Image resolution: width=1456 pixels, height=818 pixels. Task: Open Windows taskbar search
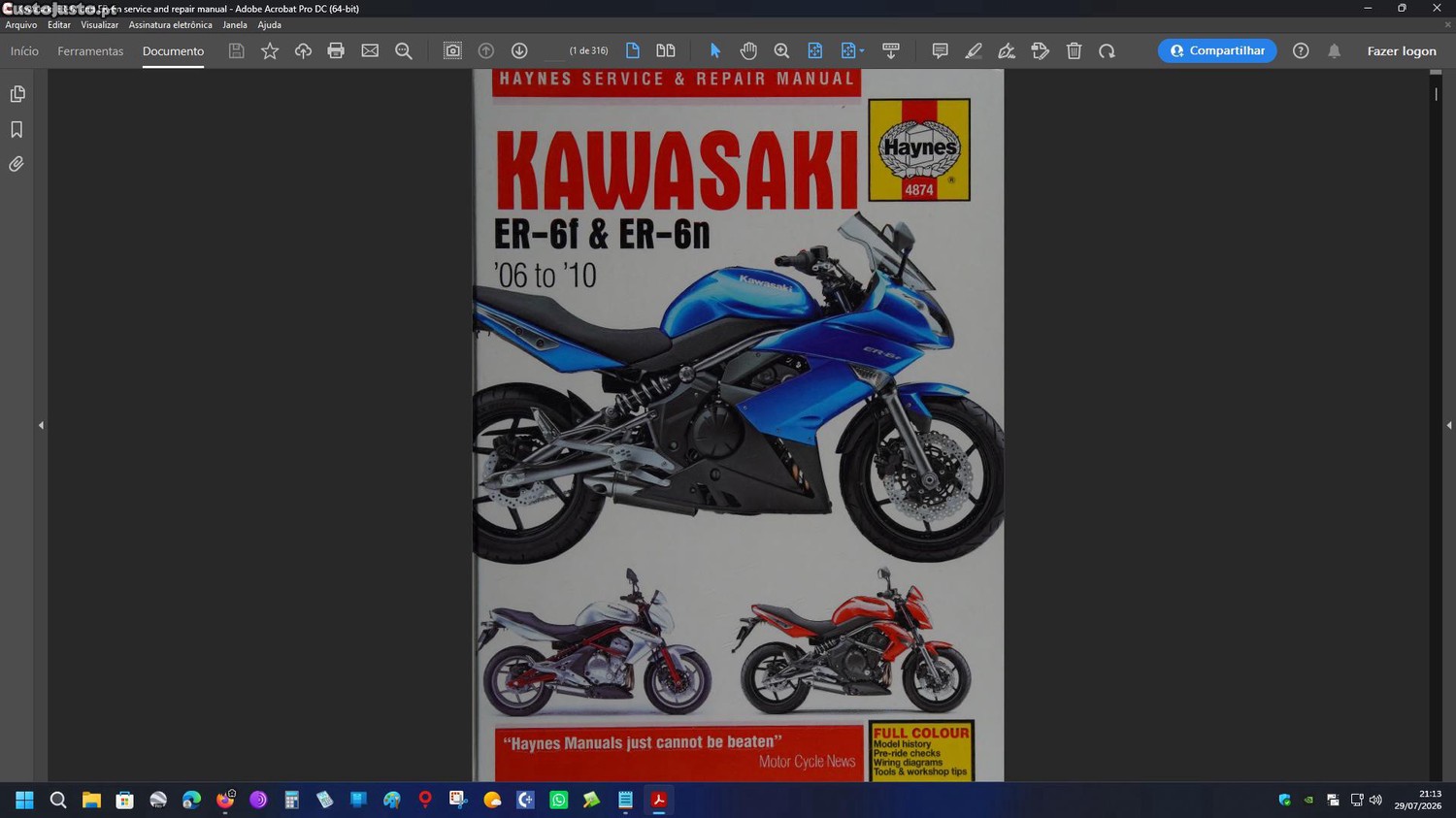pos(58,800)
